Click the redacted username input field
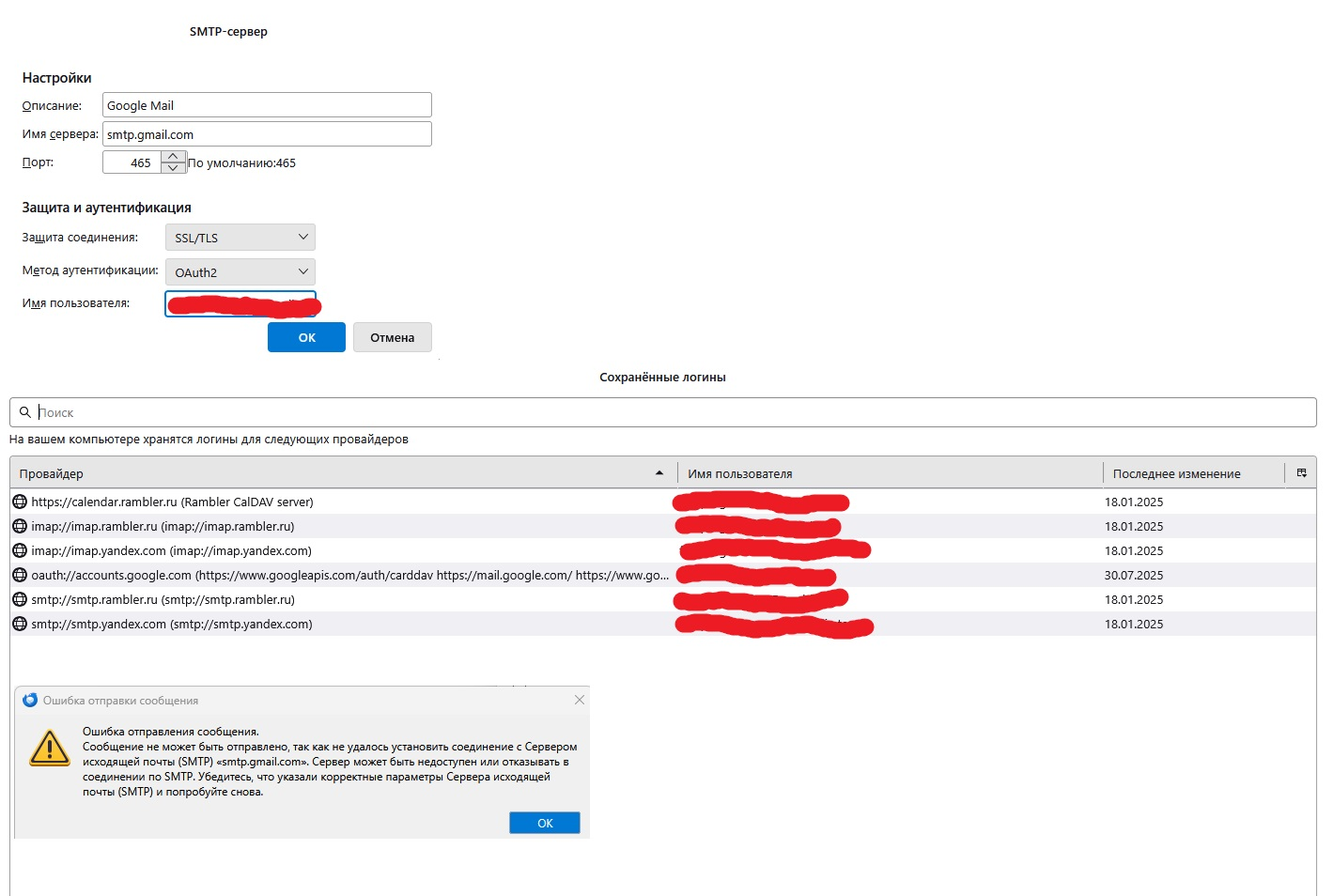Screen dimensions: 1333x896 (x=240, y=304)
